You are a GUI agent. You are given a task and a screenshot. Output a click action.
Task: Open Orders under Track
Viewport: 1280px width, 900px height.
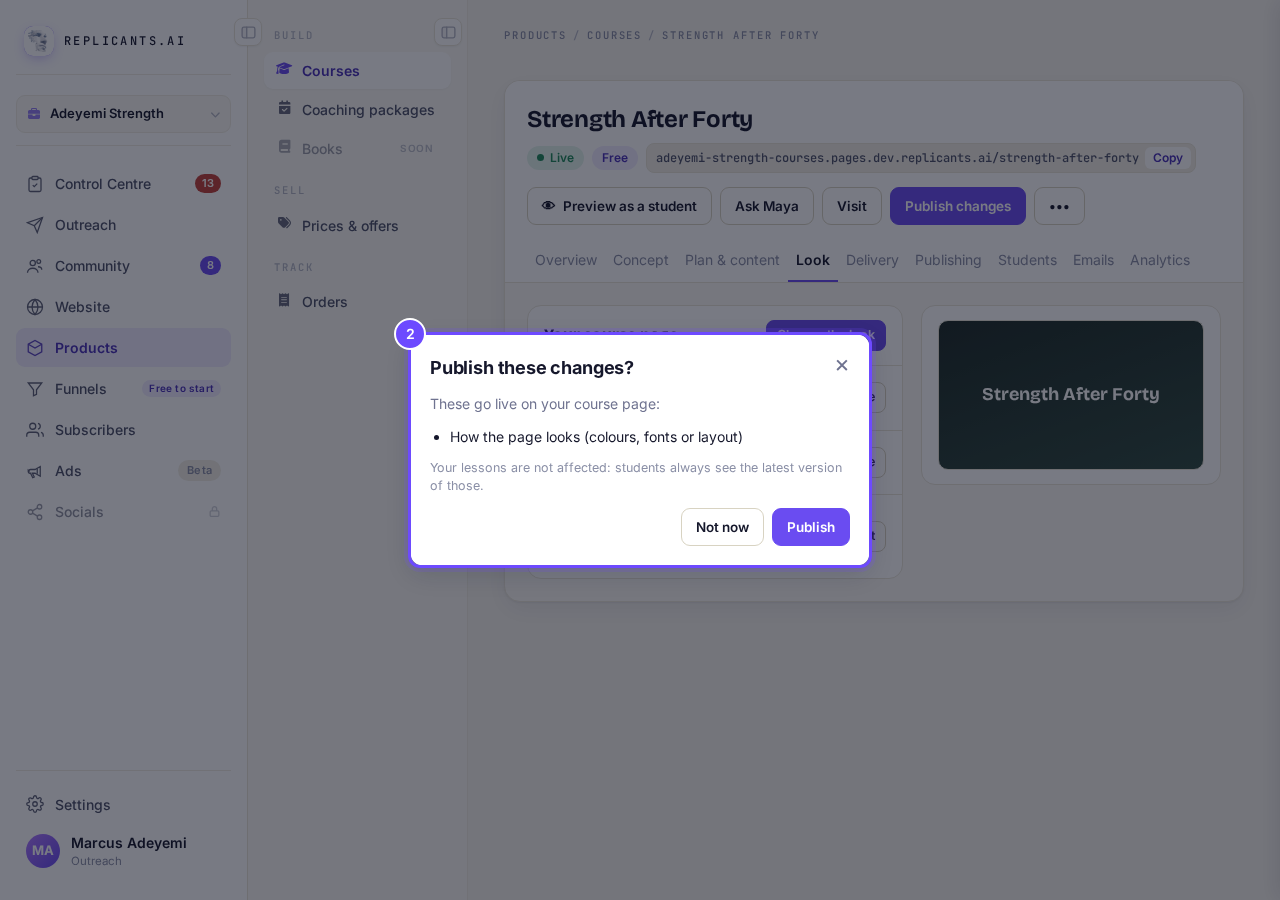(x=358, y=301)
